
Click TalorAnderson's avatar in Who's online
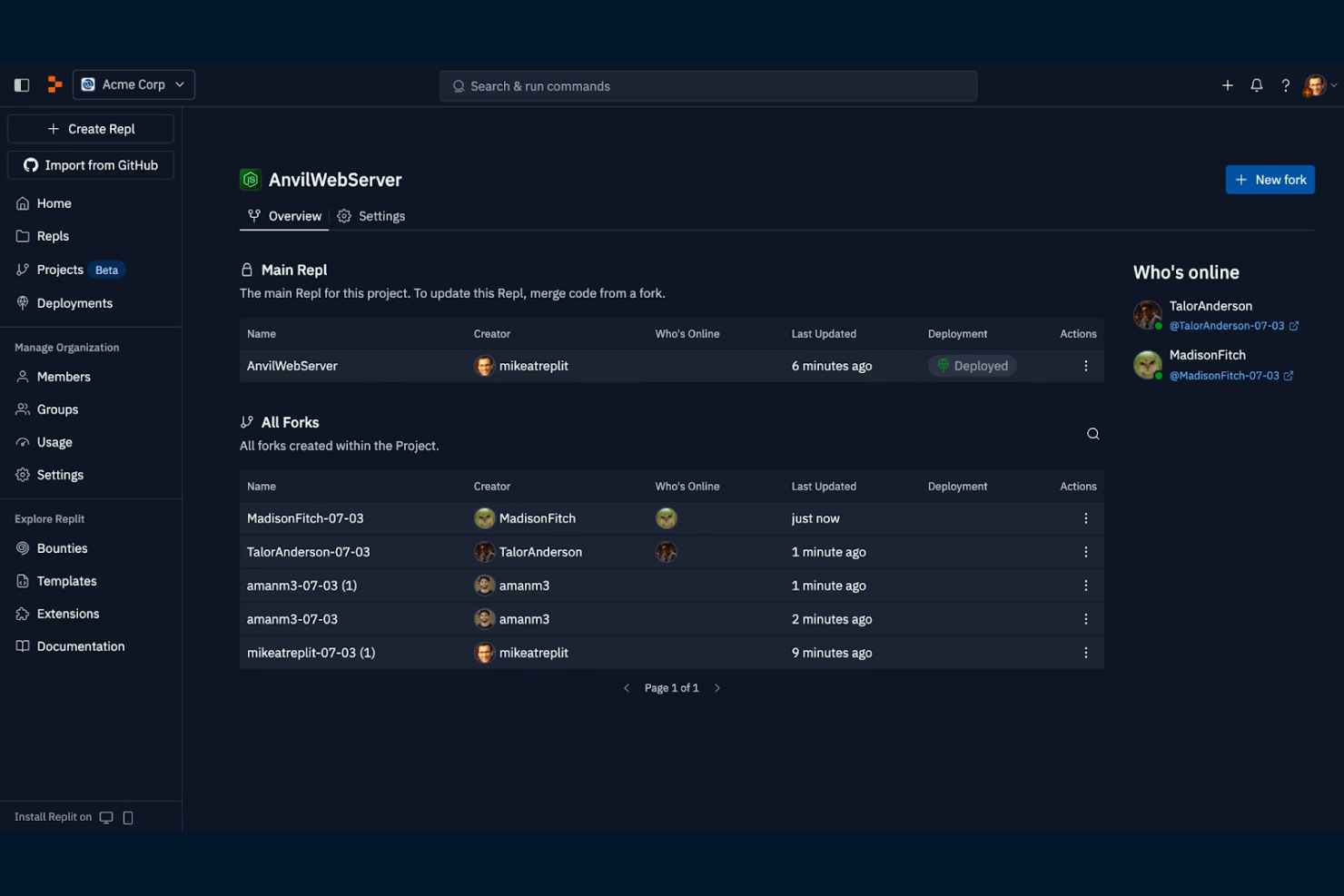(1147, 314)
